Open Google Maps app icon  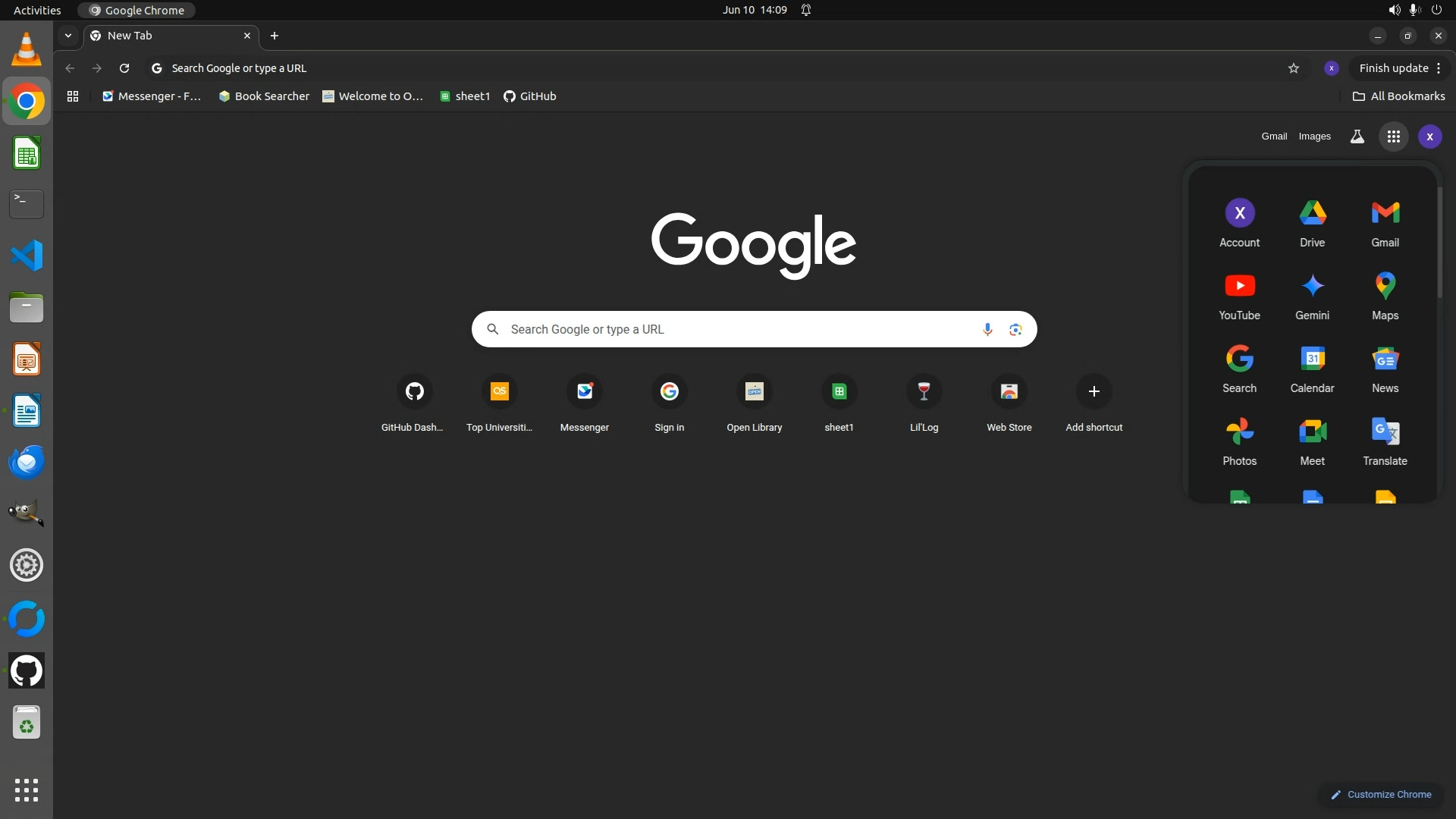[1385, 295]
